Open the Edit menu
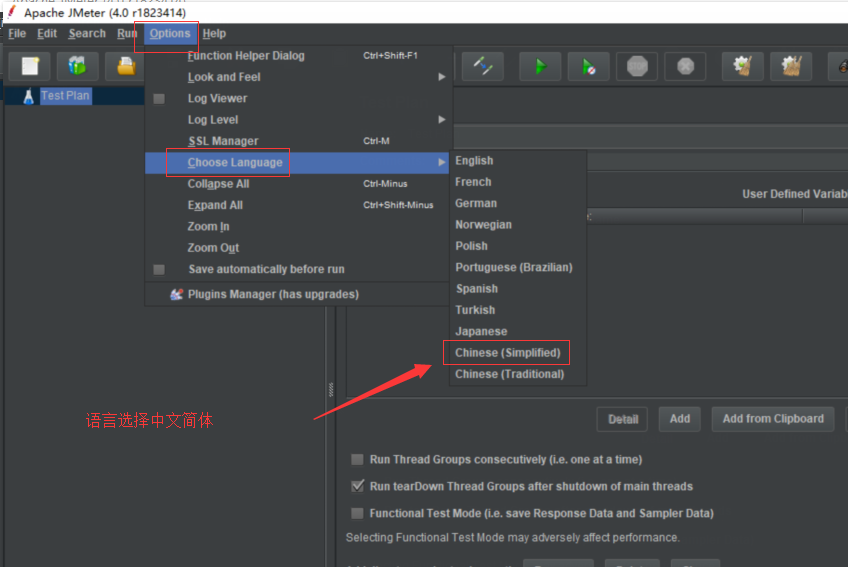Viewport: 848px width, 567px height. (x=47, y=34)
